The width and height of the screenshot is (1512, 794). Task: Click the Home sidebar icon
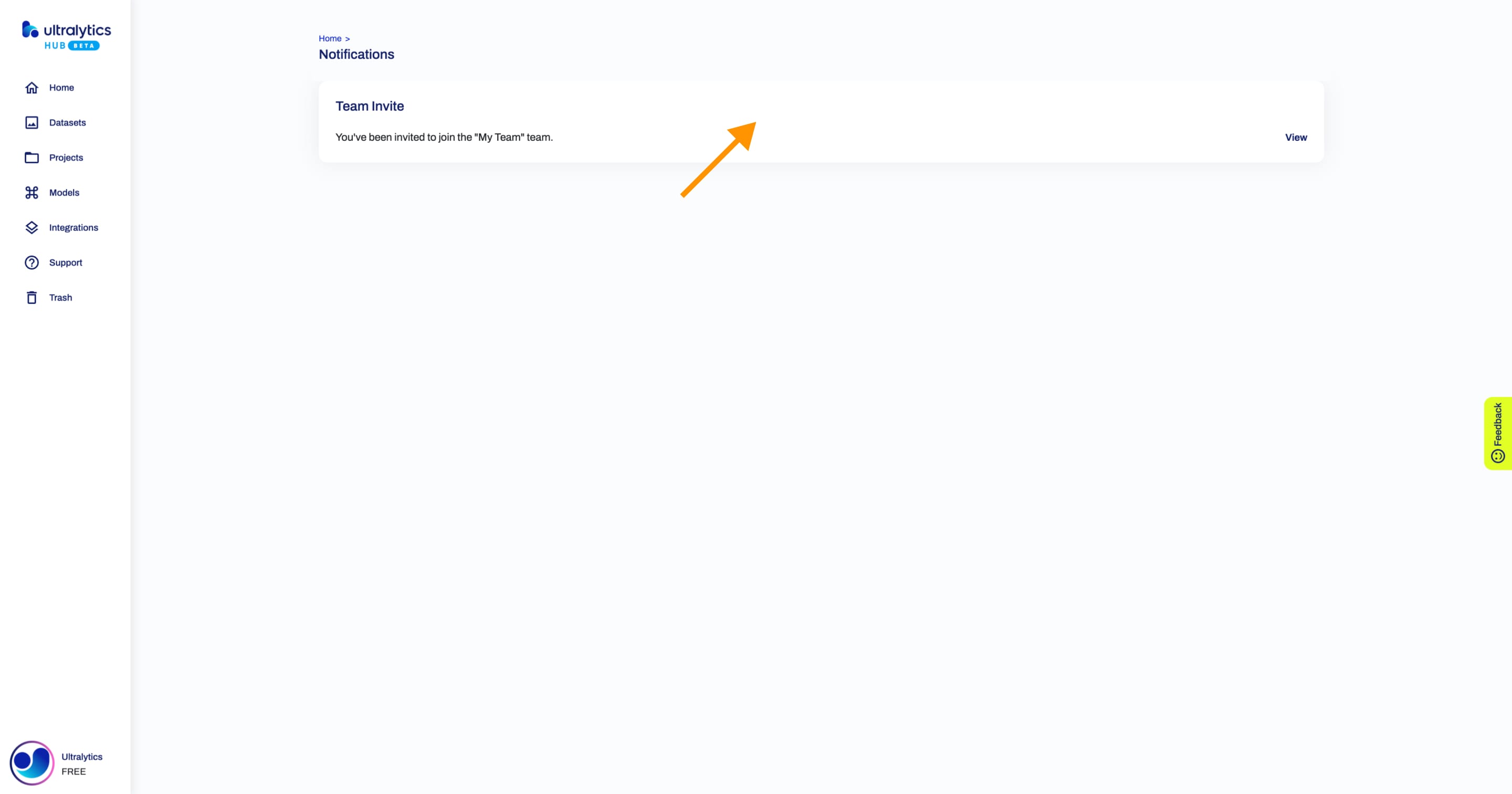pyautogui.click(x=31, y=87)
